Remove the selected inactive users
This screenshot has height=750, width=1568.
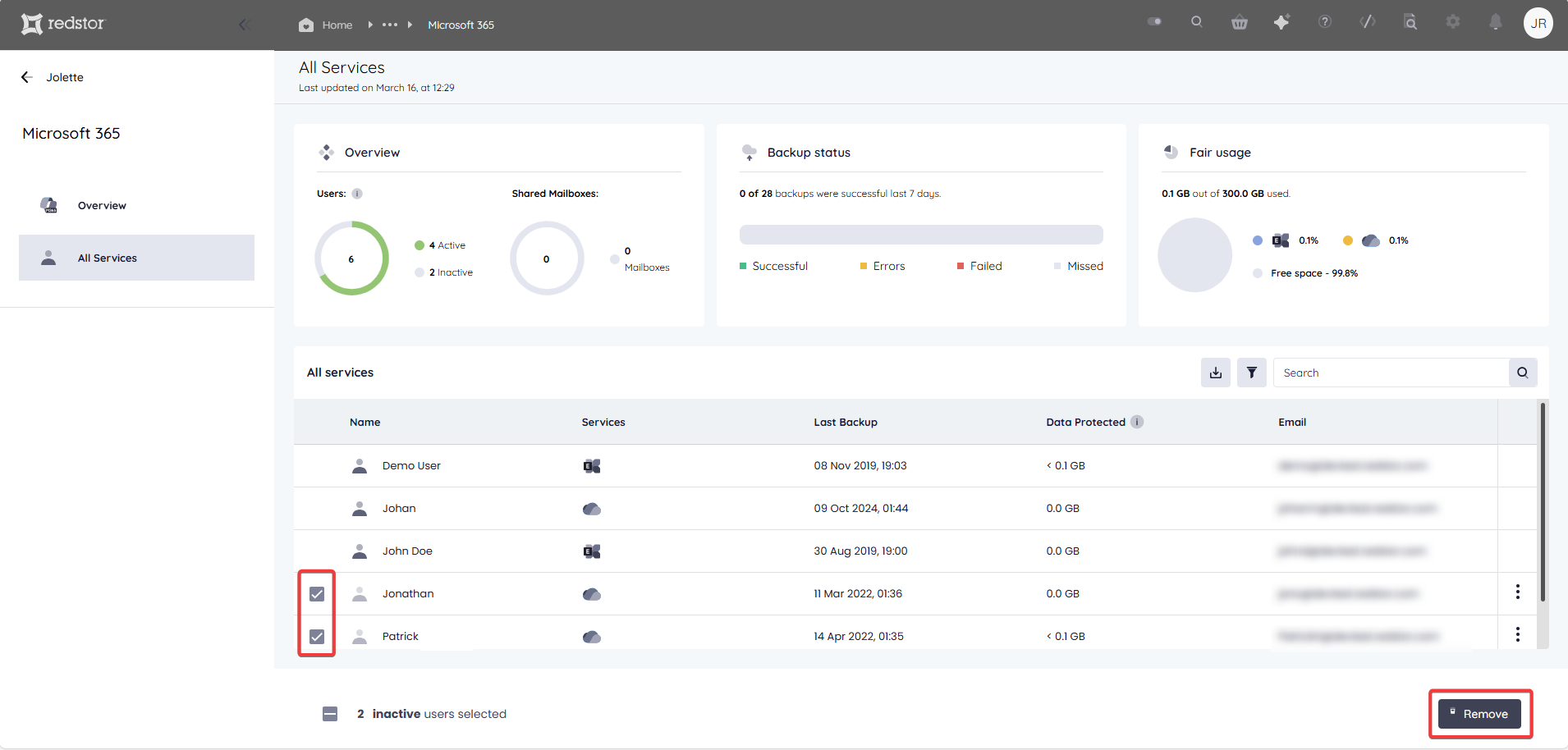click(x=1479, y=714)
